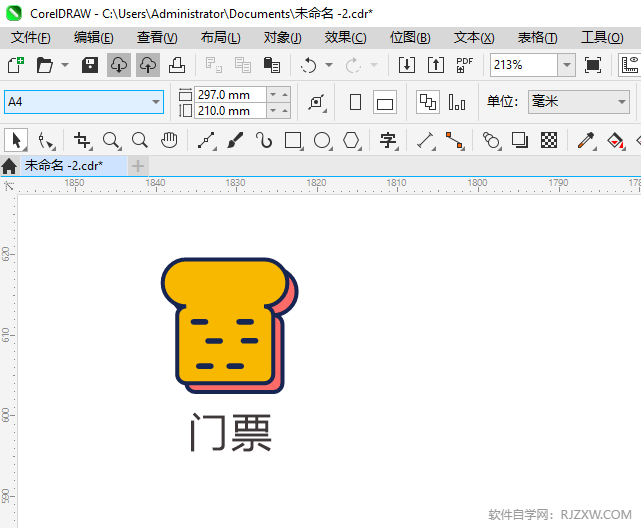This screenshot has width=641, height=528.
Task: Click the Export to PDF icon
Action: (x=465, y=65)
